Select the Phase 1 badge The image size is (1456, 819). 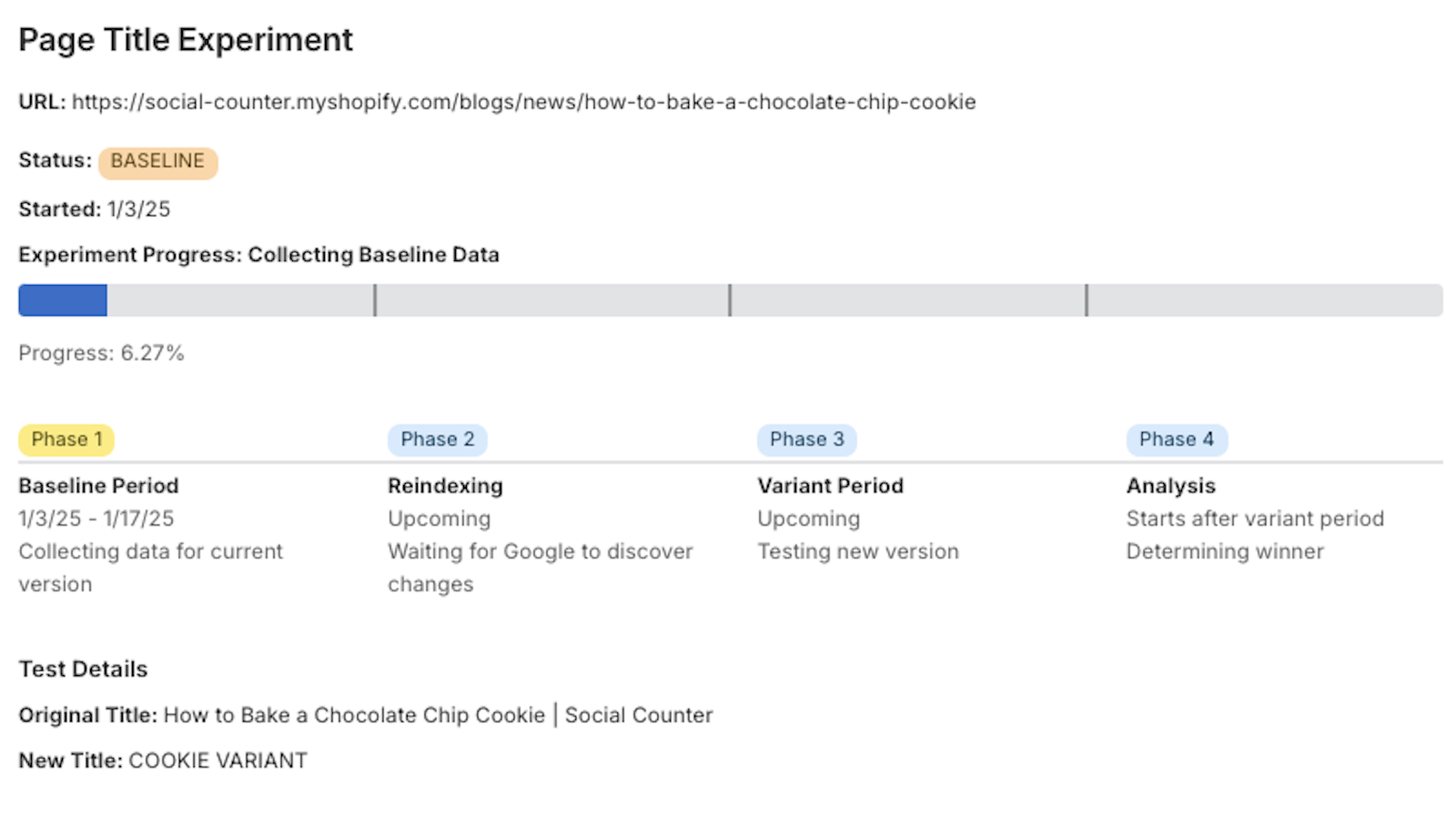[x=66, y=440]
